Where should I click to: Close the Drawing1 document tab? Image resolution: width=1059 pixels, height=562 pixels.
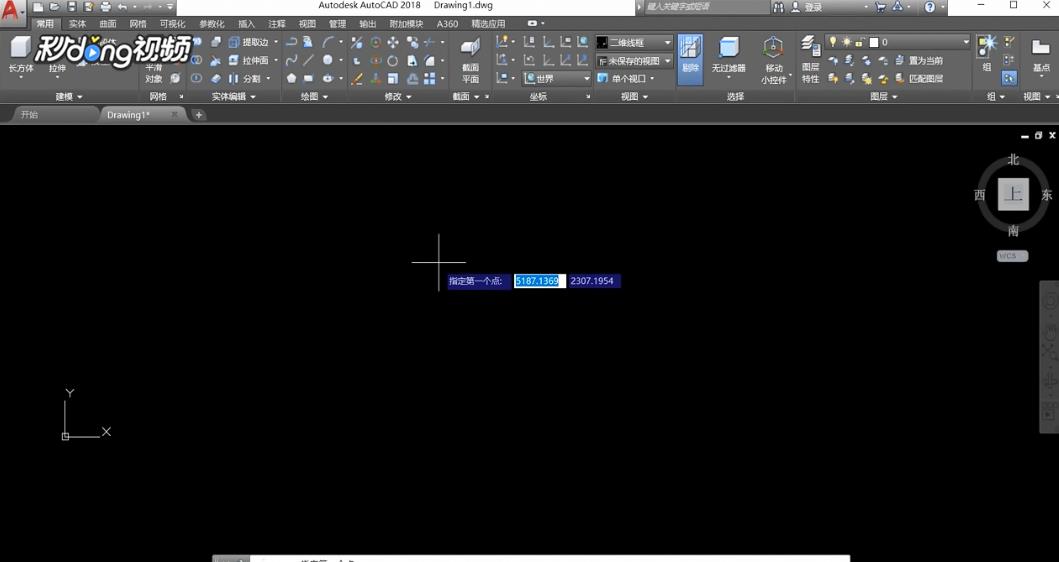pyautogui.click(x=174, y=115)
